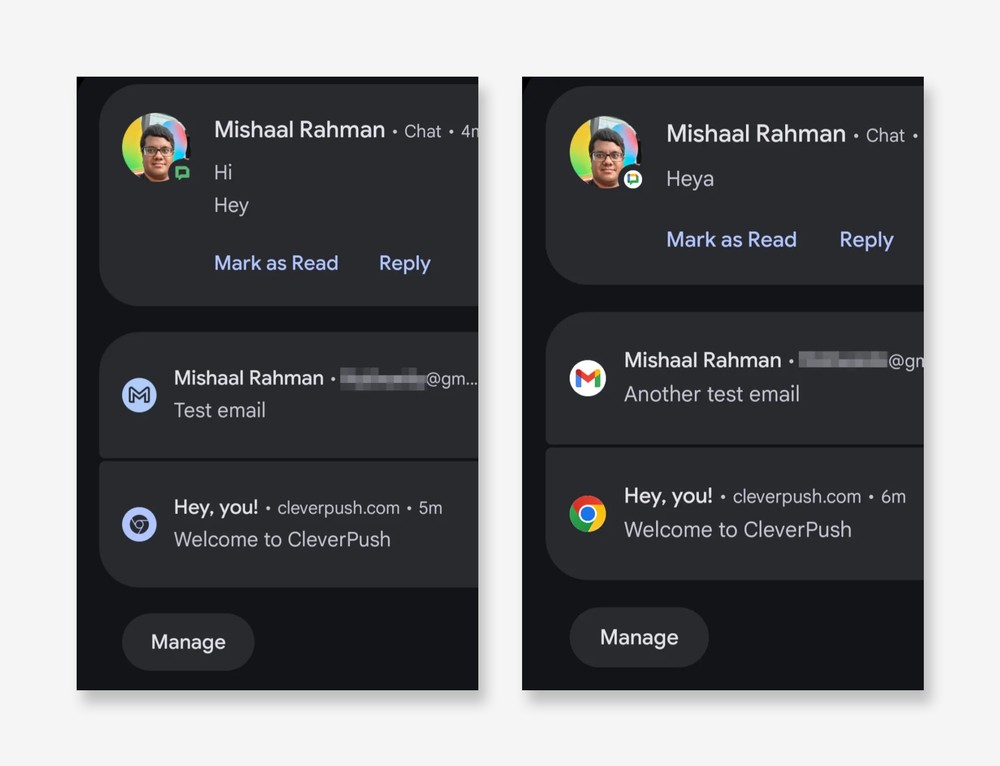The height and width of the screenshot is (766, 1000).
Task: Select Mark as Read in left Chat notification
Action: (276, 263)
